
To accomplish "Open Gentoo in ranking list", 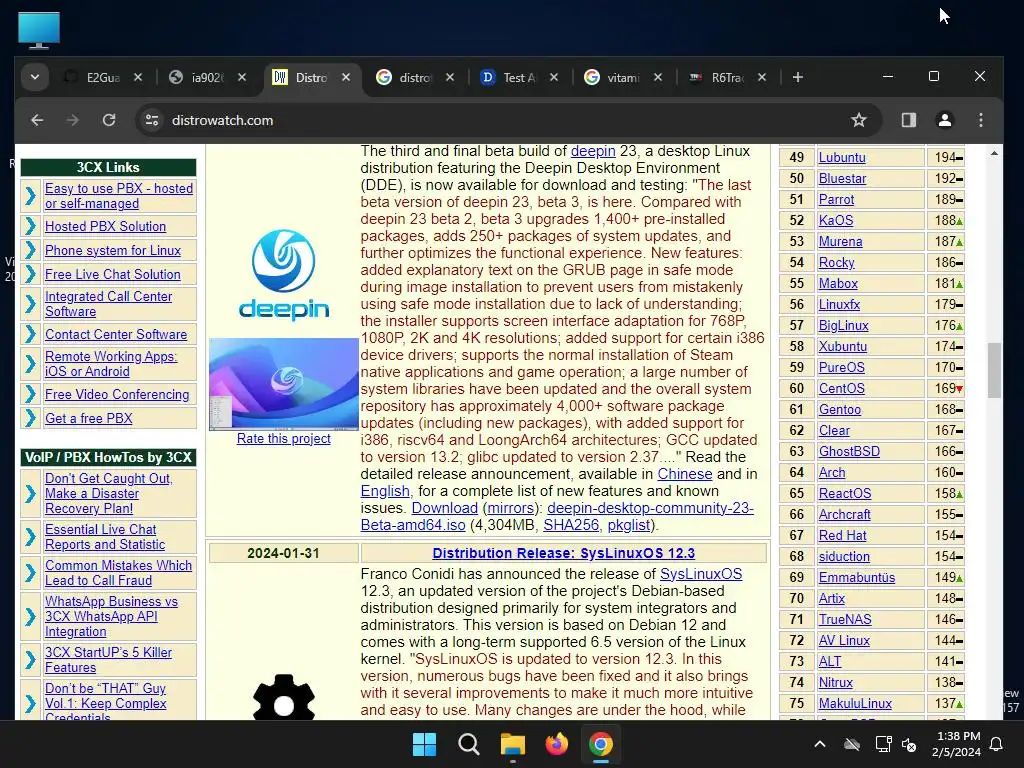I will [x=840, y=409].
